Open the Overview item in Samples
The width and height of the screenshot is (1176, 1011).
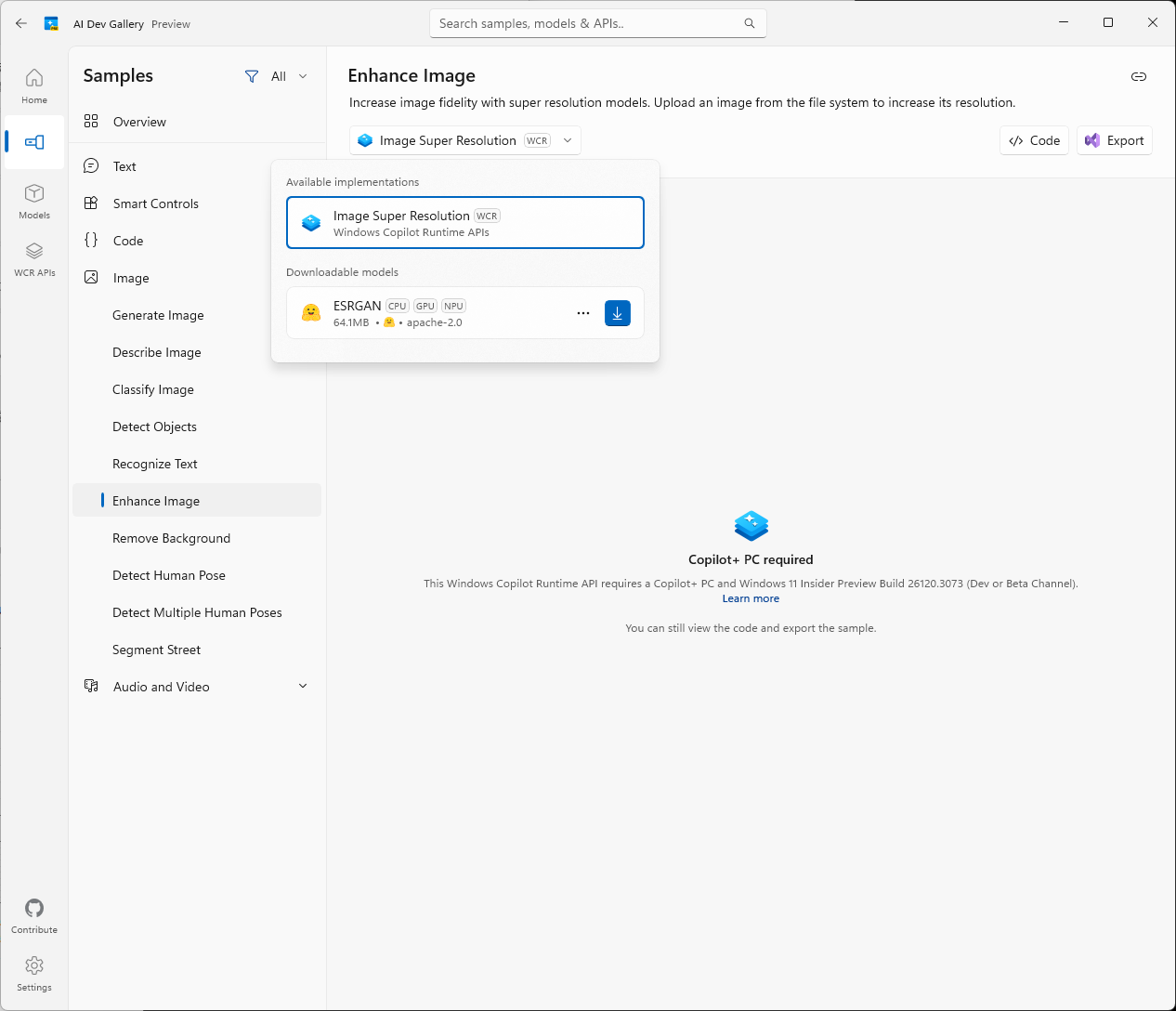[x=139, y=122]
